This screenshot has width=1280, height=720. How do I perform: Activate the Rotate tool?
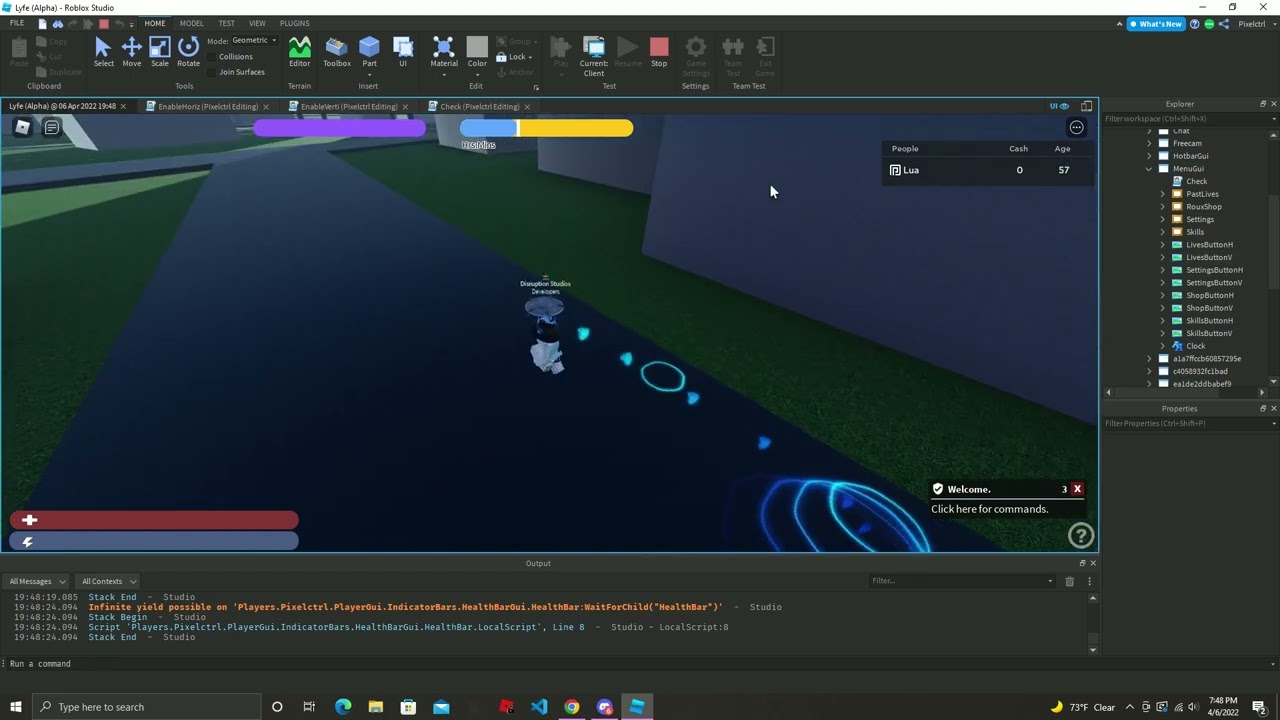point(188,52)
